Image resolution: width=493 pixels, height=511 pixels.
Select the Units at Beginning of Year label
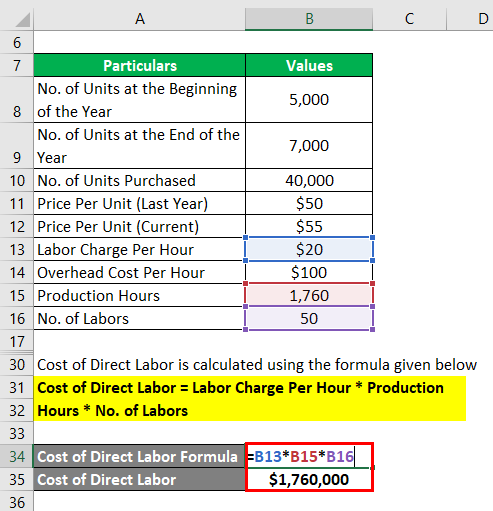pyautogui.click(x=140, y=100)
